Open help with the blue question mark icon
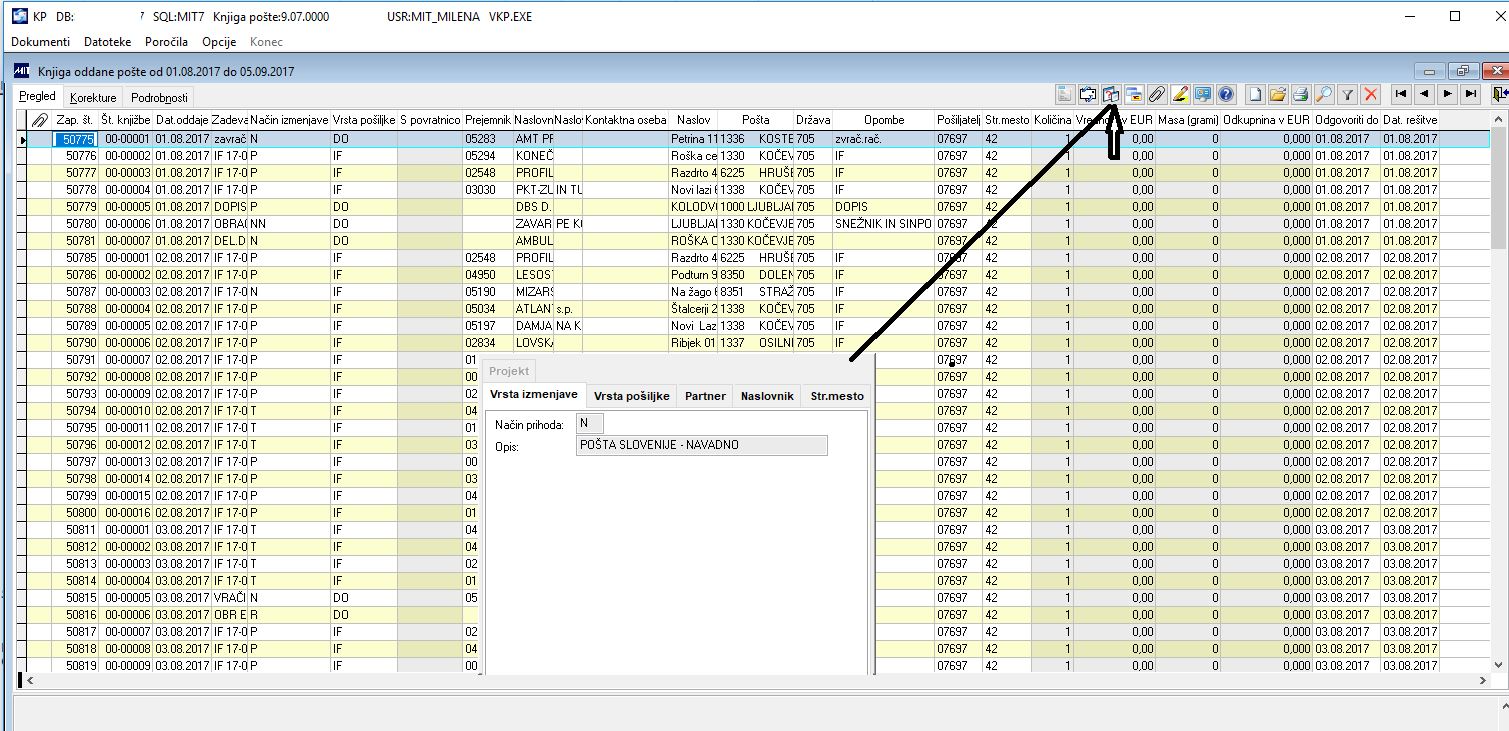The height and width of the screenshot is (731, 1509). click(x=1225, y=94)
